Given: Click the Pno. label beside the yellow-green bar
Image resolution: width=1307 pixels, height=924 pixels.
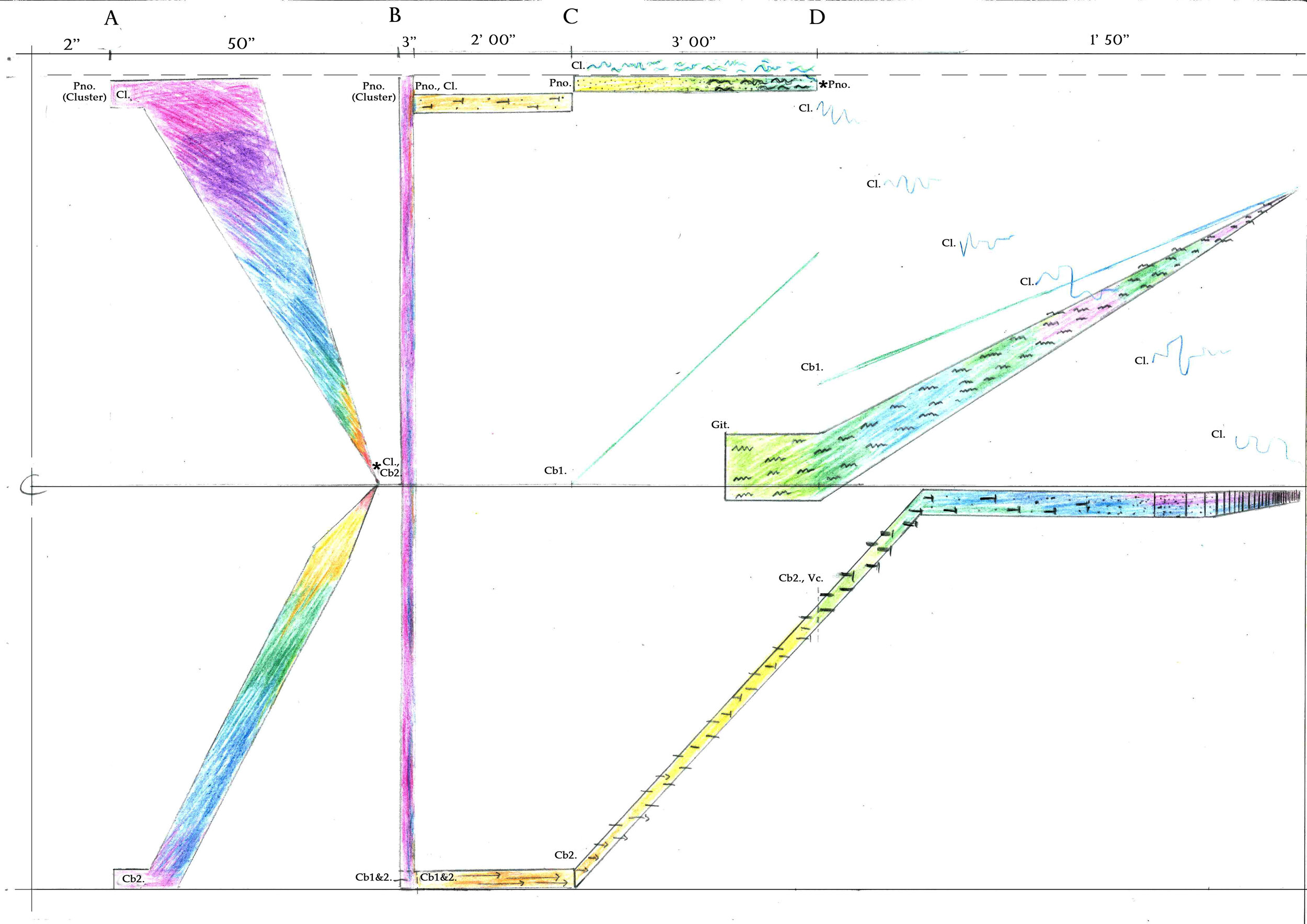Looking at the screenshot, I should point(560,83).
